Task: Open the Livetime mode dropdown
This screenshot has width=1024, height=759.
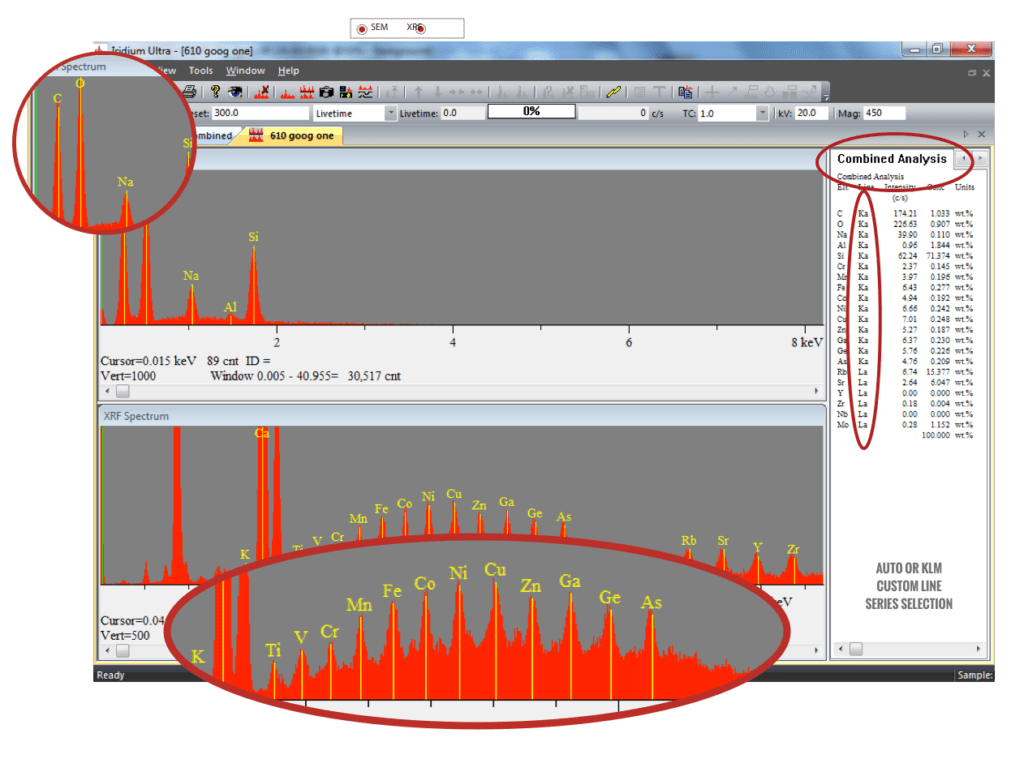Action: pos(390,113)
